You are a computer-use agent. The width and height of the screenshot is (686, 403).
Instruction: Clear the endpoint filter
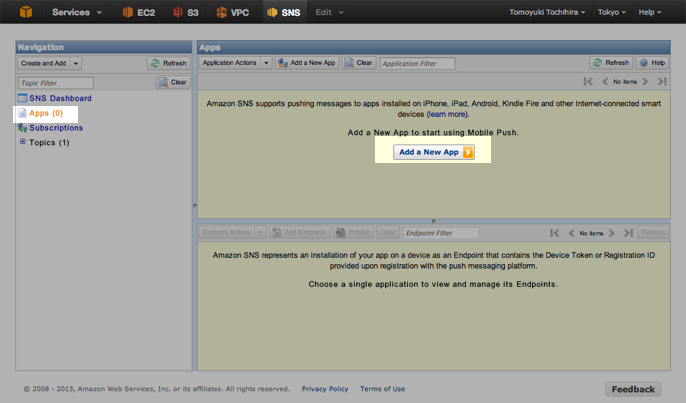388,232
